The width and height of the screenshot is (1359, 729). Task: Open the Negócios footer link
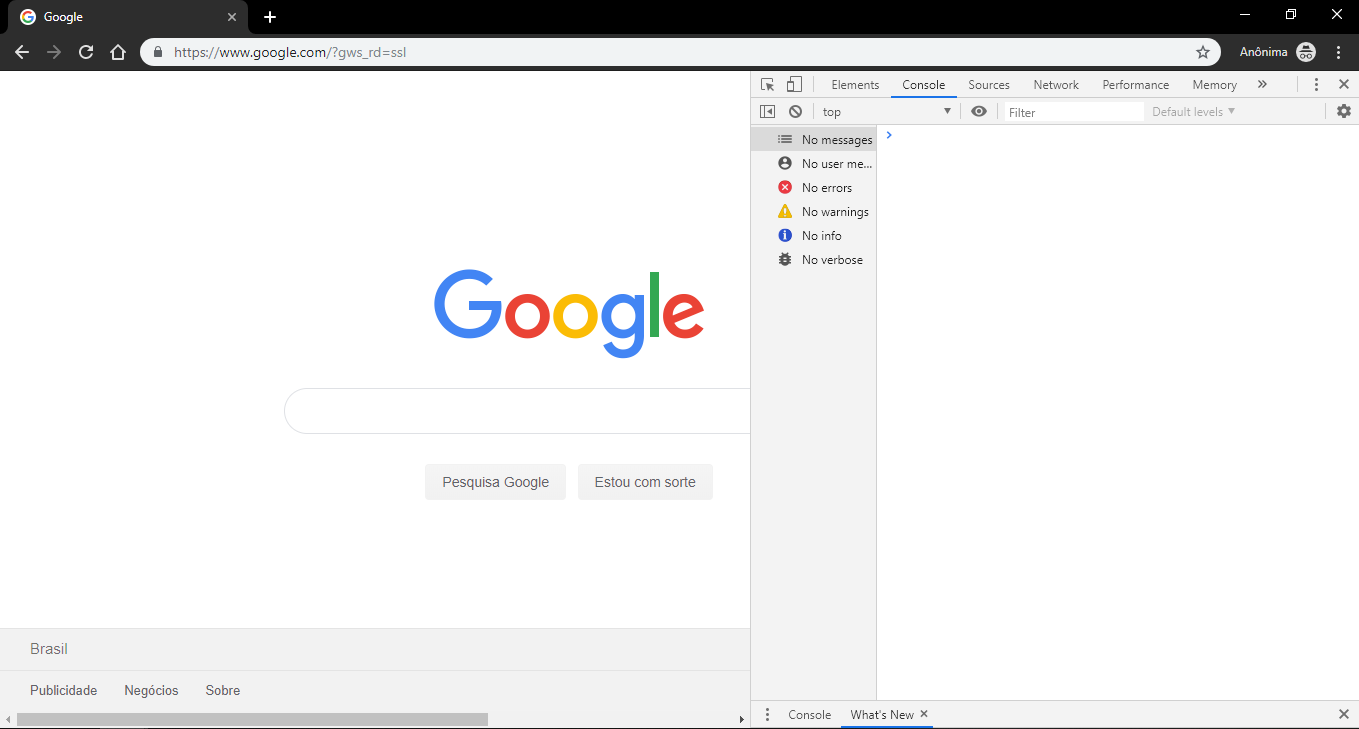(x=151, y=691)
